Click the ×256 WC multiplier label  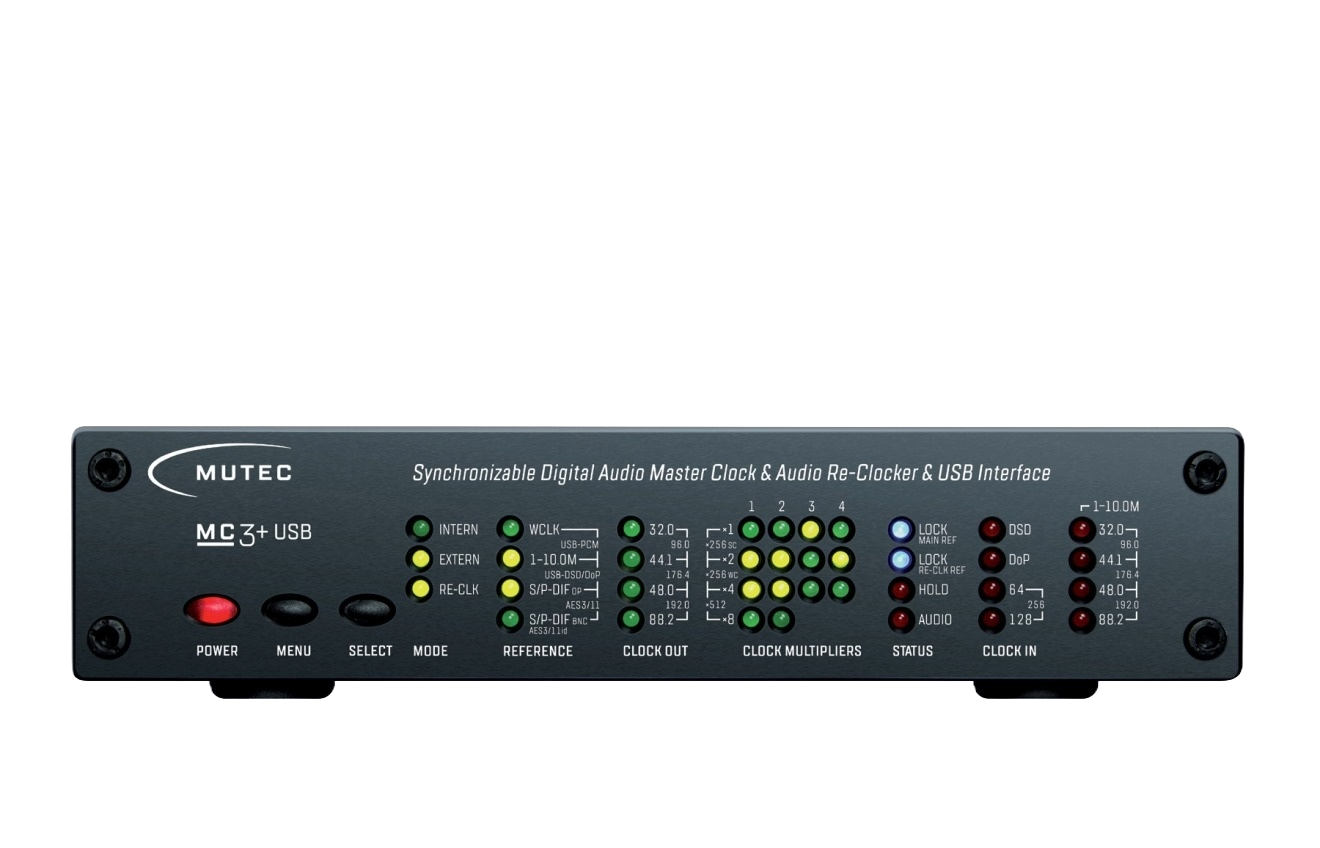pyautogui.click(x=722, y=575)
